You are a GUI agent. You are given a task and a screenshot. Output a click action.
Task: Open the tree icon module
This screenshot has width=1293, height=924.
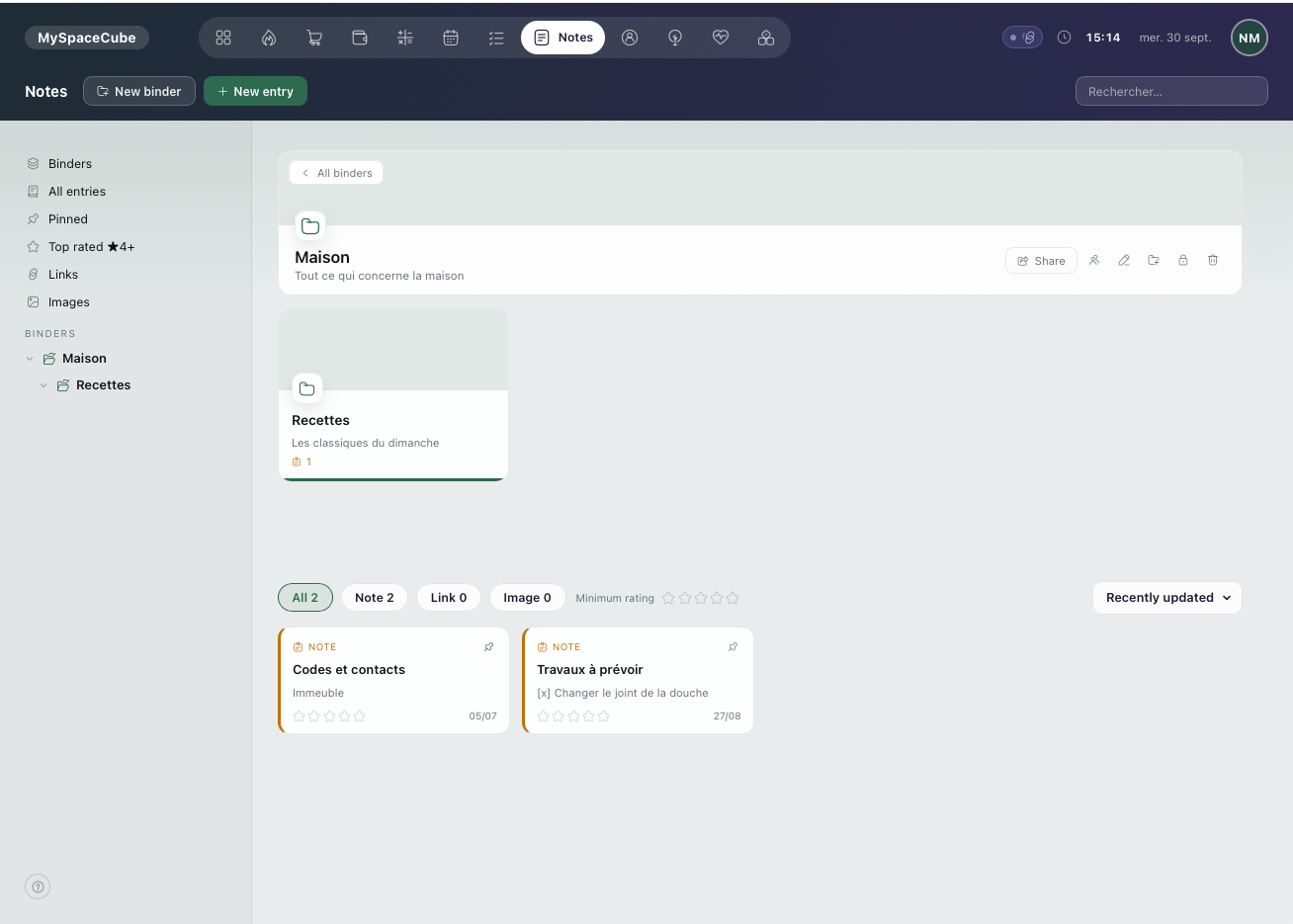pos(675,38)
